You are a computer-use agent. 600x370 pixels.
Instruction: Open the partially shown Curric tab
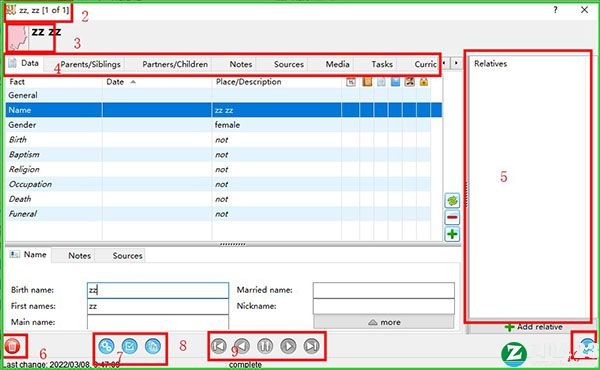425,64
